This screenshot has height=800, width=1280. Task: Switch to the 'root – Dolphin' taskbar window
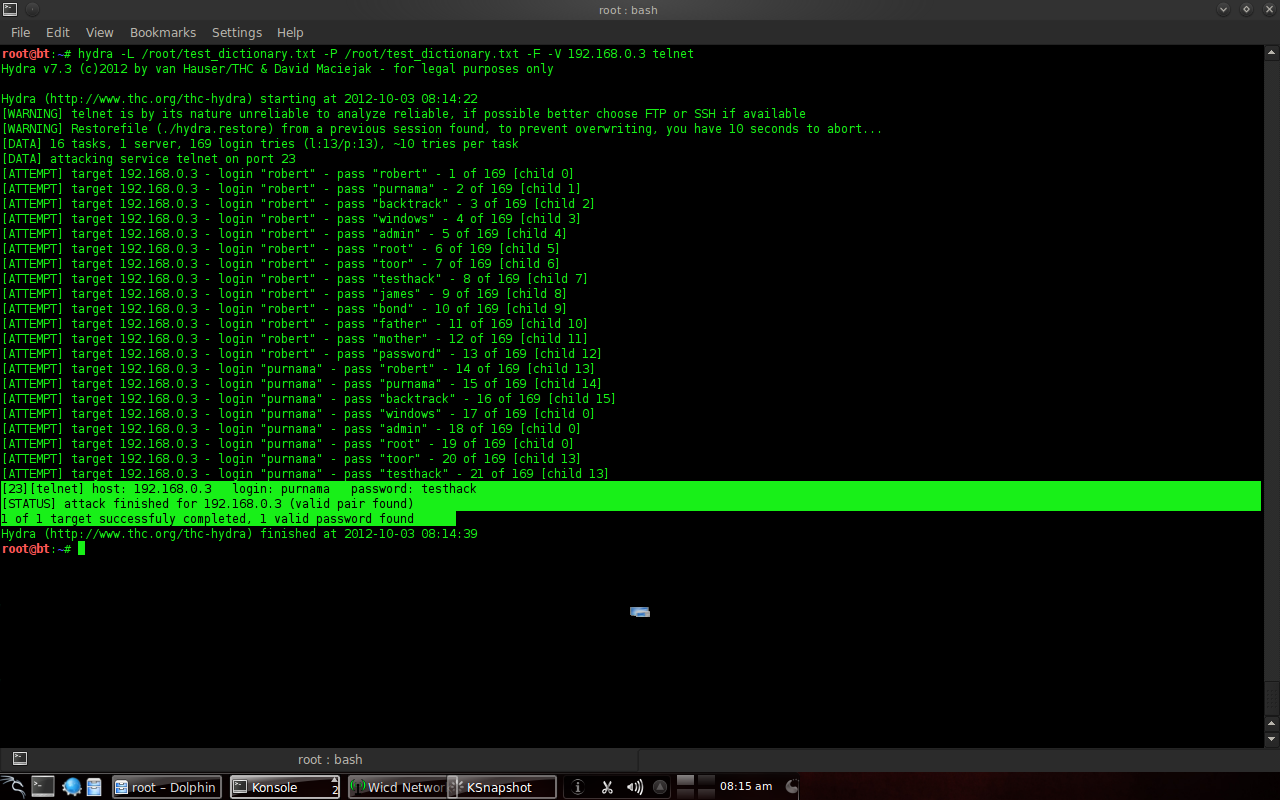167,787
